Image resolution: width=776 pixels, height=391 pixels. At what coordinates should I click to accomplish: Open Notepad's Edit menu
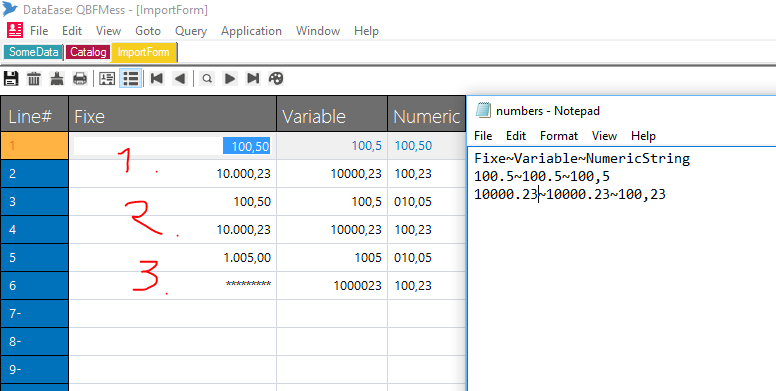coord(516,136)
